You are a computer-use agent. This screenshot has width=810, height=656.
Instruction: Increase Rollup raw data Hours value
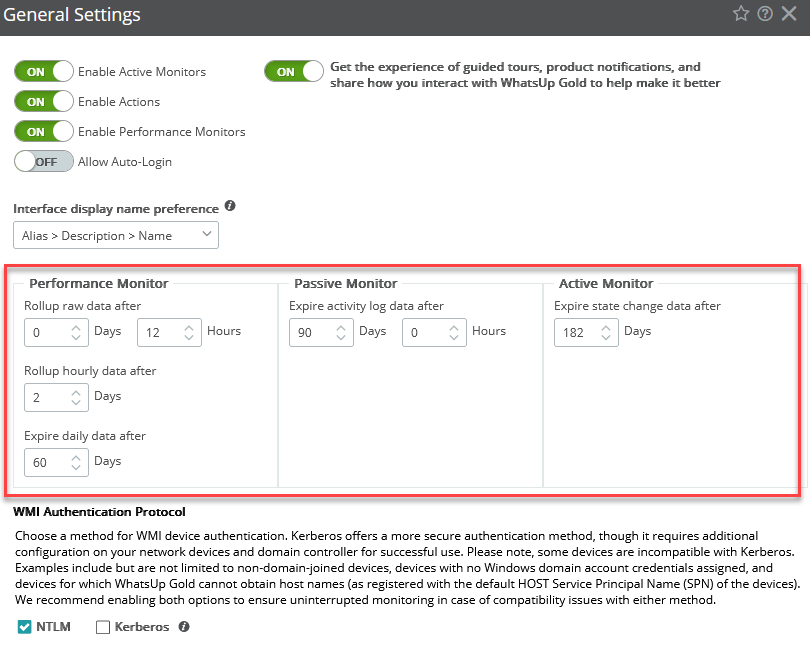point(189,327)
